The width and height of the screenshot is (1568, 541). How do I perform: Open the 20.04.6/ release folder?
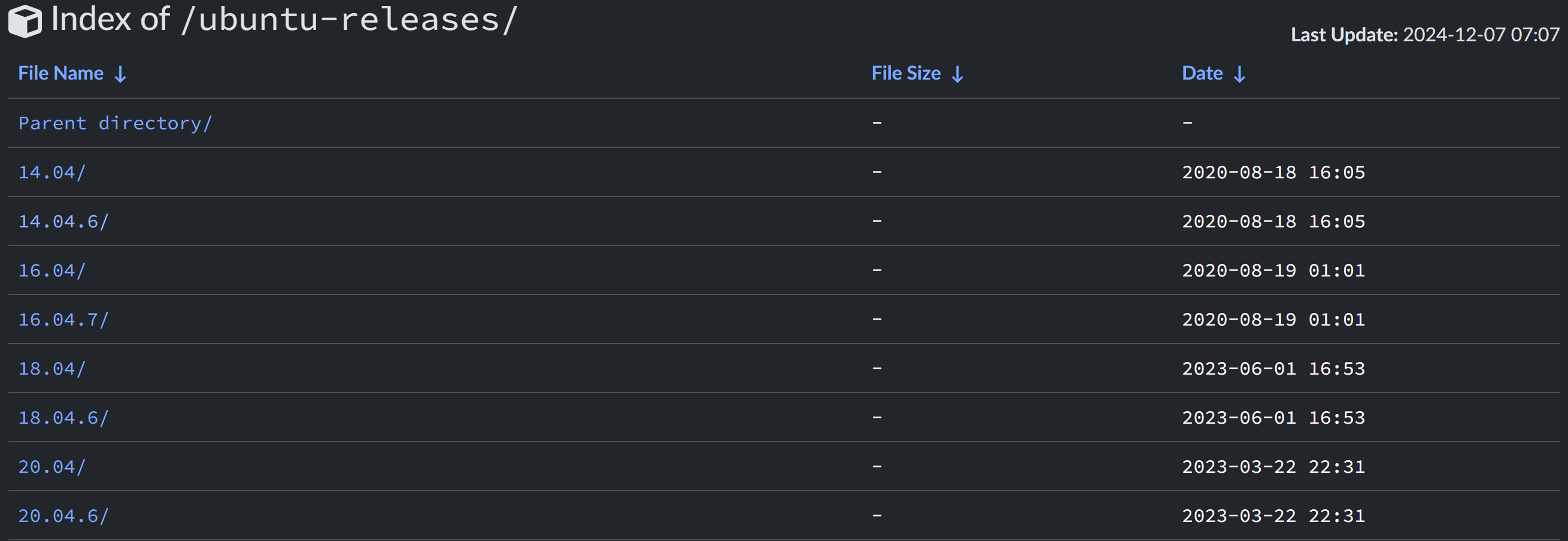click(x=63, y=516)
